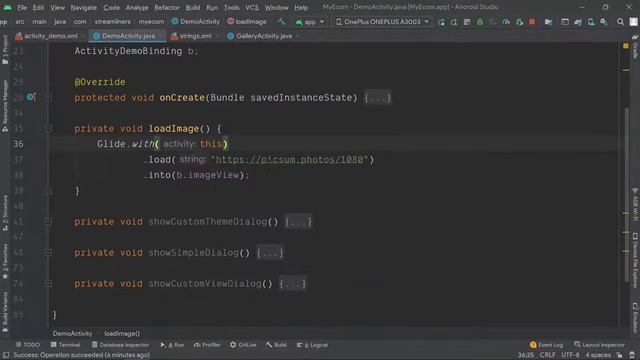Image resolution: width=640 pixels, height=360 pixels.
Task: Open the Profiler tool window
Action: [x=207, y=345]
